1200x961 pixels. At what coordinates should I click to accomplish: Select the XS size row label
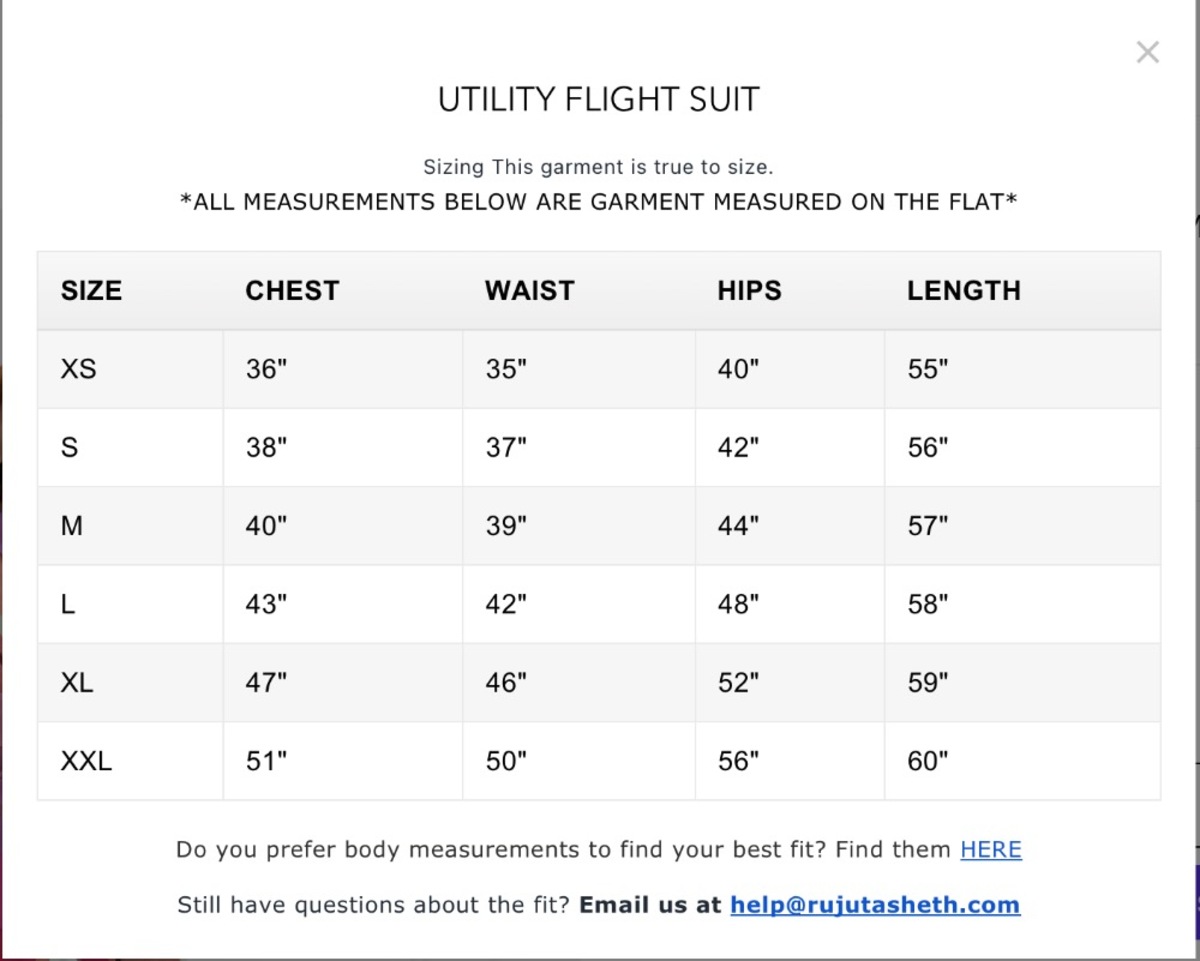click(x=79, y=369)
